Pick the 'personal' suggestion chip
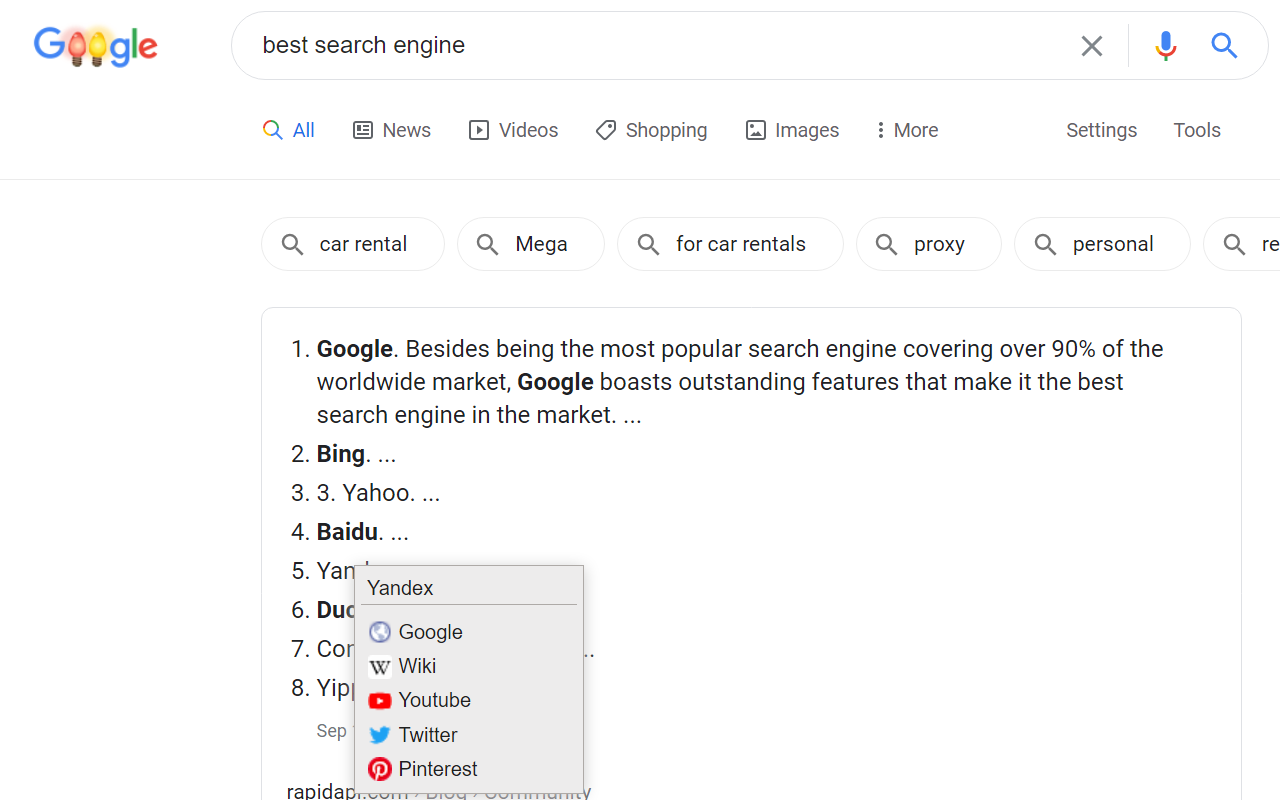1280x800 pixels. coord(1102,244)
